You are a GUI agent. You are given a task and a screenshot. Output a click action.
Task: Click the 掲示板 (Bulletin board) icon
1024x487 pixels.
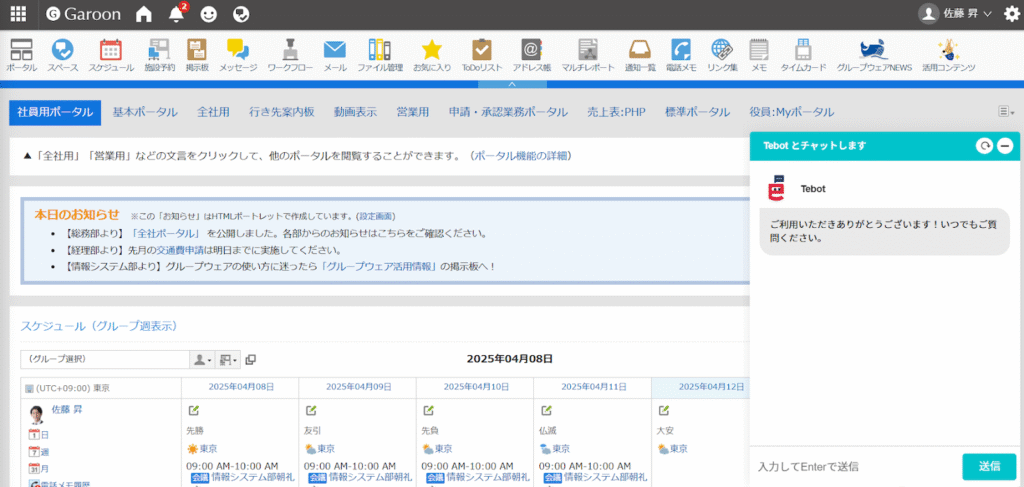[x=196, y=54]
